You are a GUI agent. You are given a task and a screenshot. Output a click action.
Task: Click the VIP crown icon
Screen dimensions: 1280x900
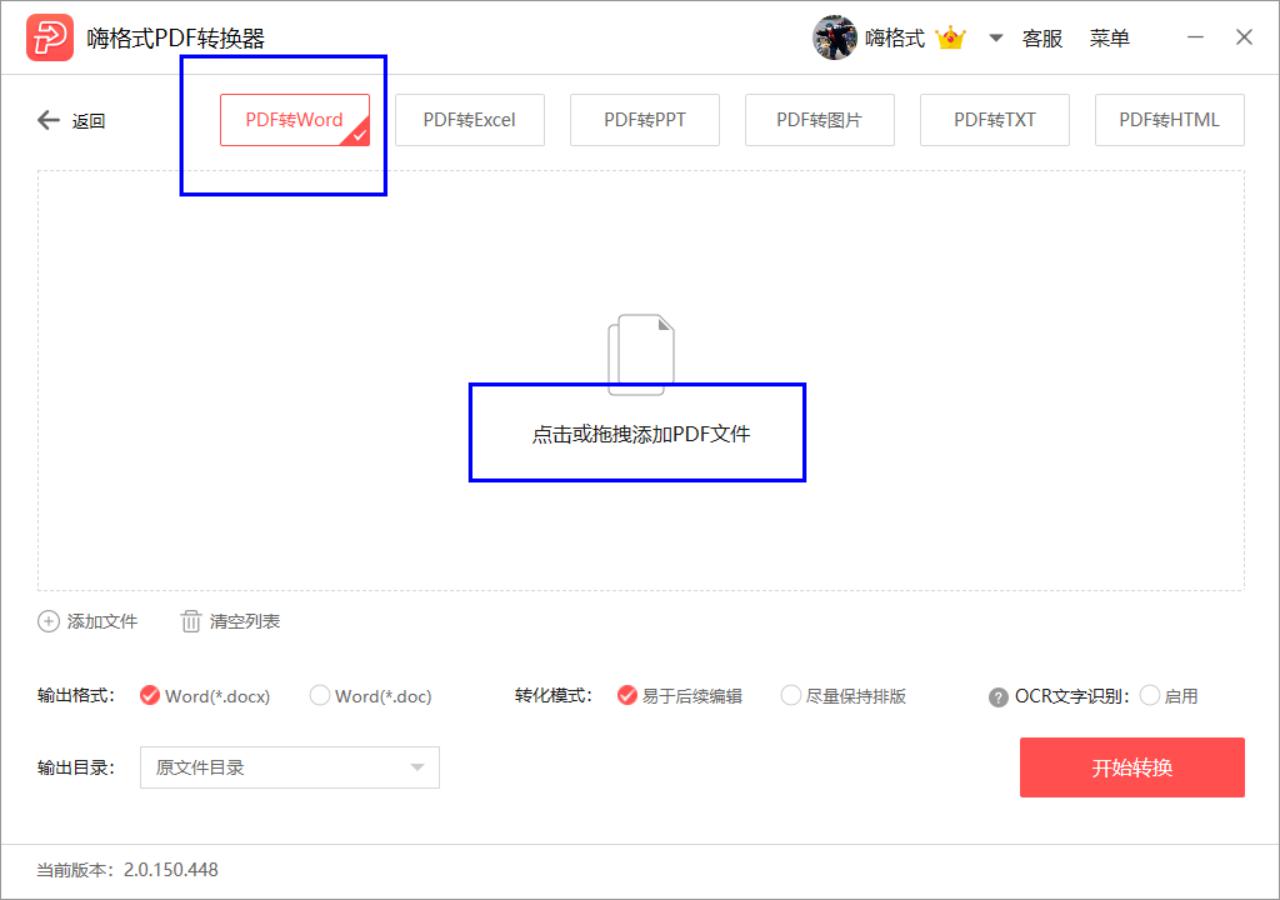click(x=950, y=38)
